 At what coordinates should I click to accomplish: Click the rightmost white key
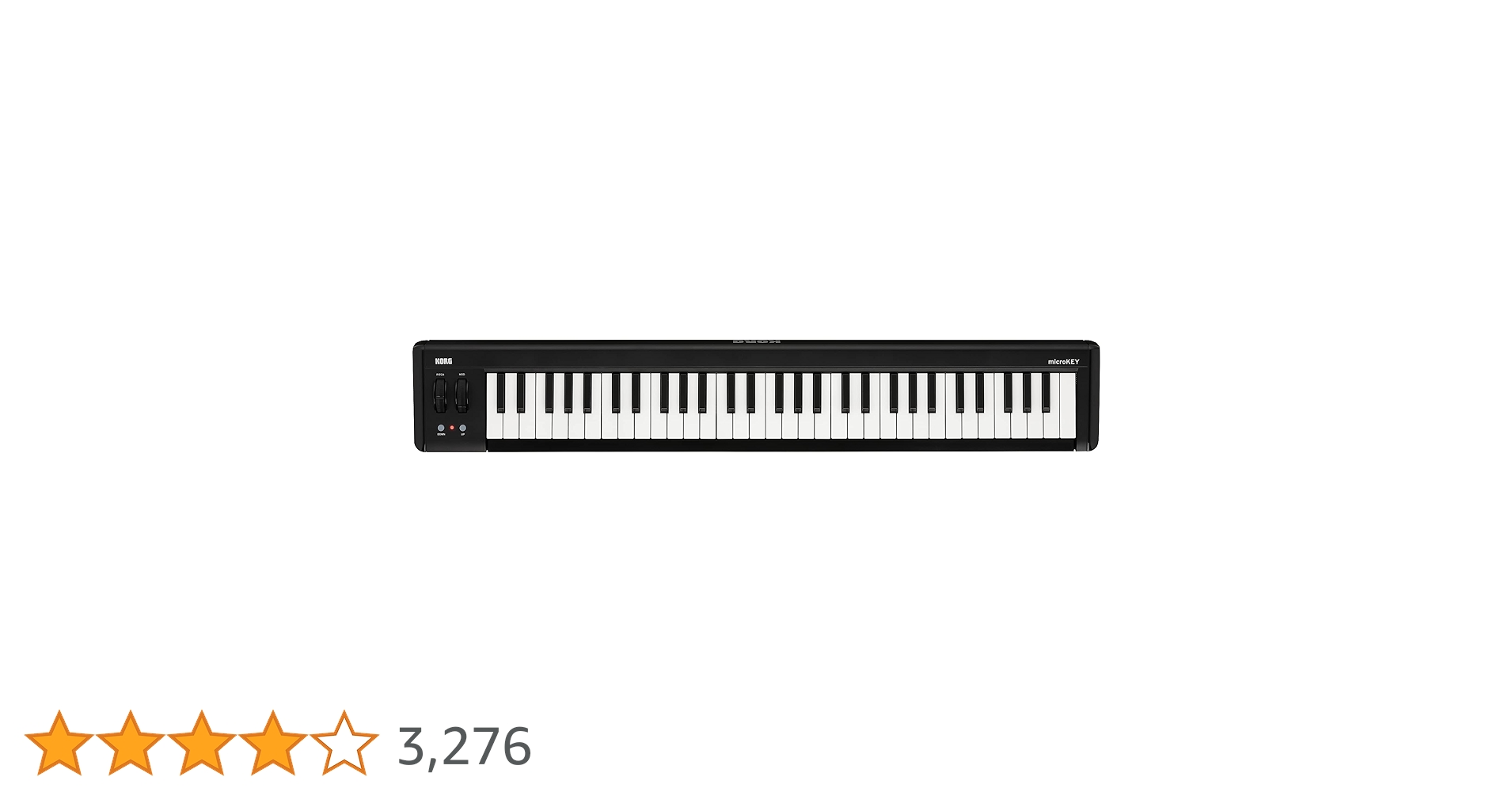point(1068,406)
